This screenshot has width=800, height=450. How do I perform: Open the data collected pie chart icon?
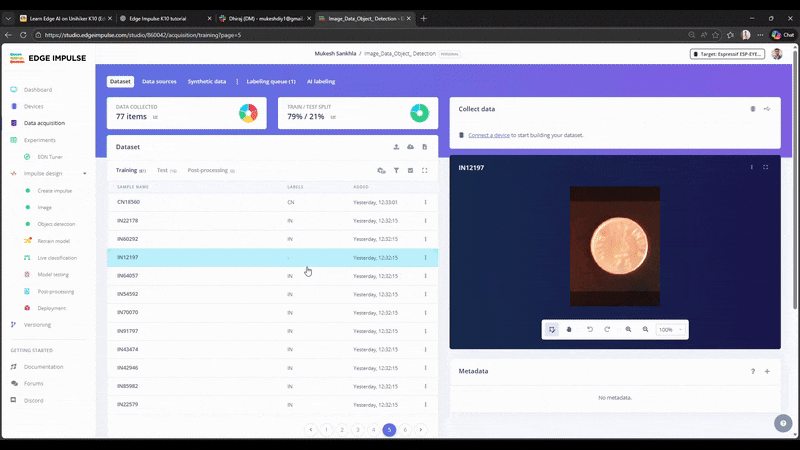pos(248,113)
